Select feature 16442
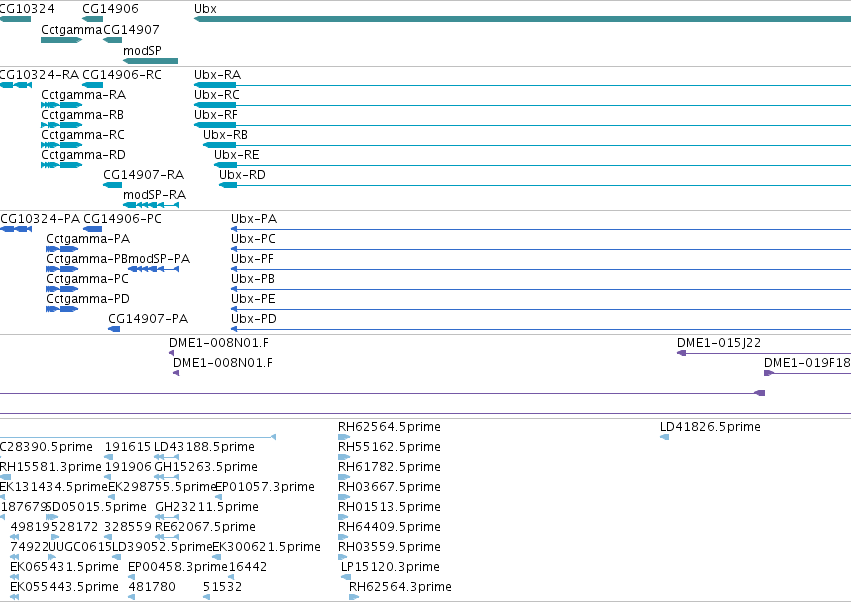The width and height of the screenshot is (851, 602). [x=231, y=577]
